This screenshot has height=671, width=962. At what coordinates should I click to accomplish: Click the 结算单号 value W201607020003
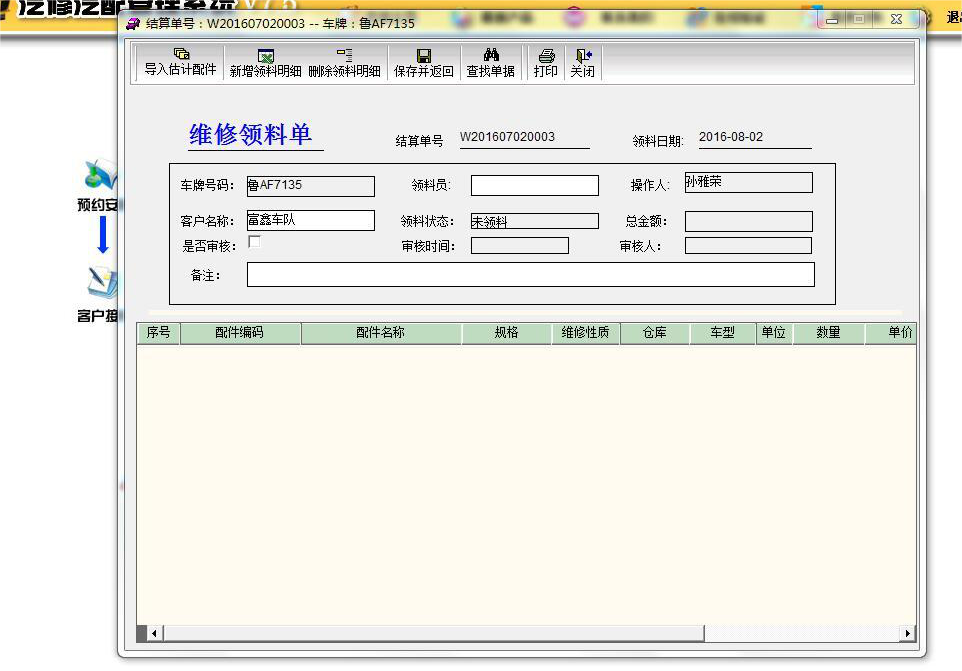point(507,137)
